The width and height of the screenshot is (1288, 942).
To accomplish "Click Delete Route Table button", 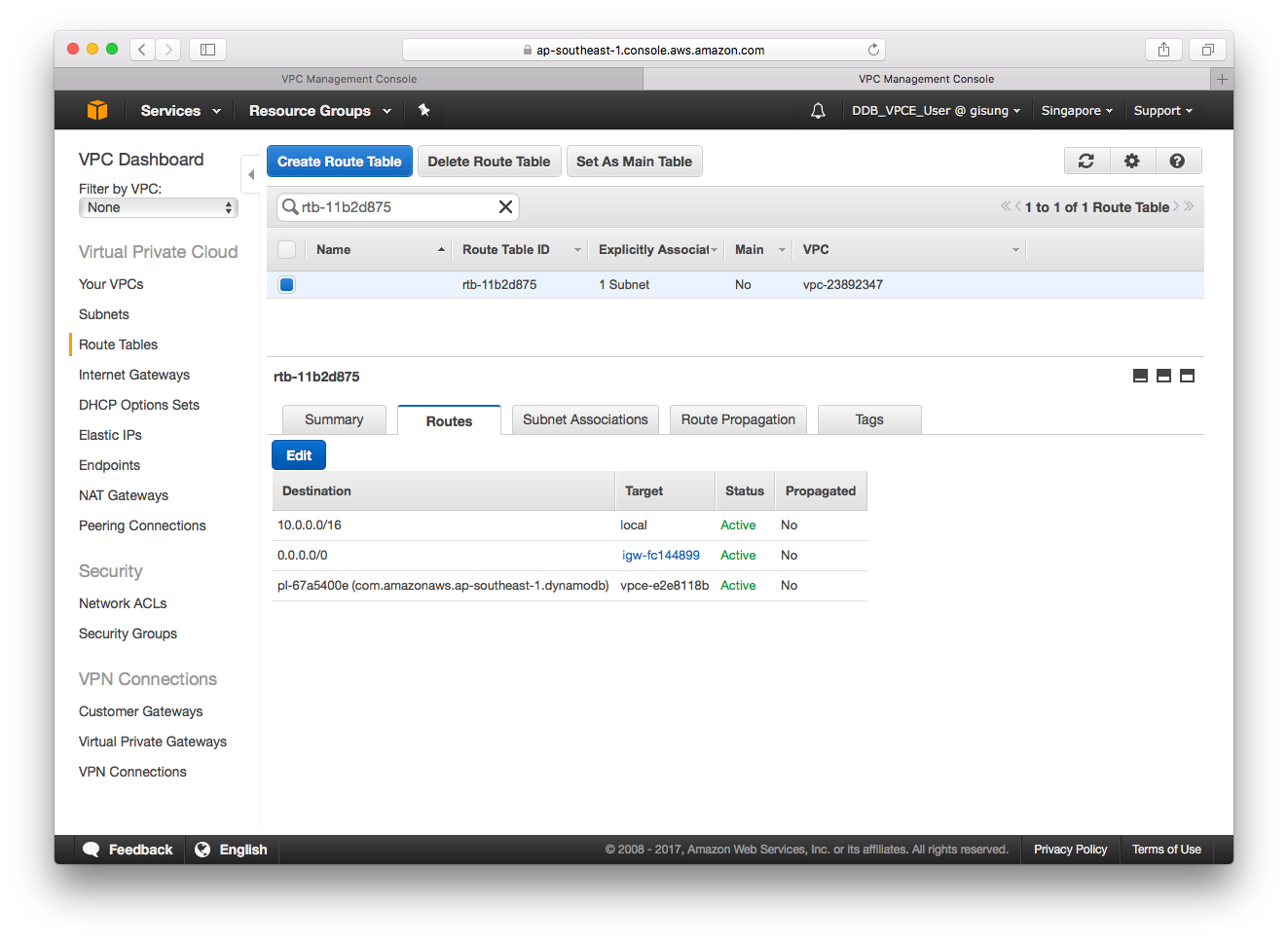I will point(489,162).
